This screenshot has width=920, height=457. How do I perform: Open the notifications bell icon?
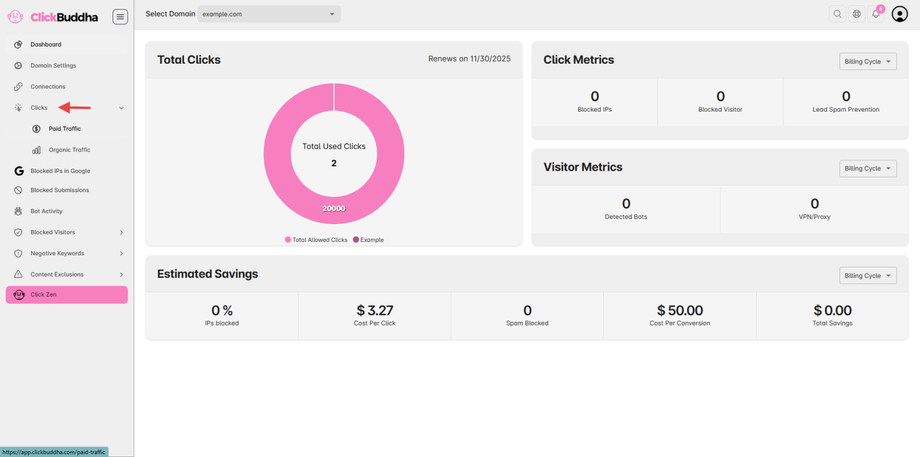tap(876, 14)
